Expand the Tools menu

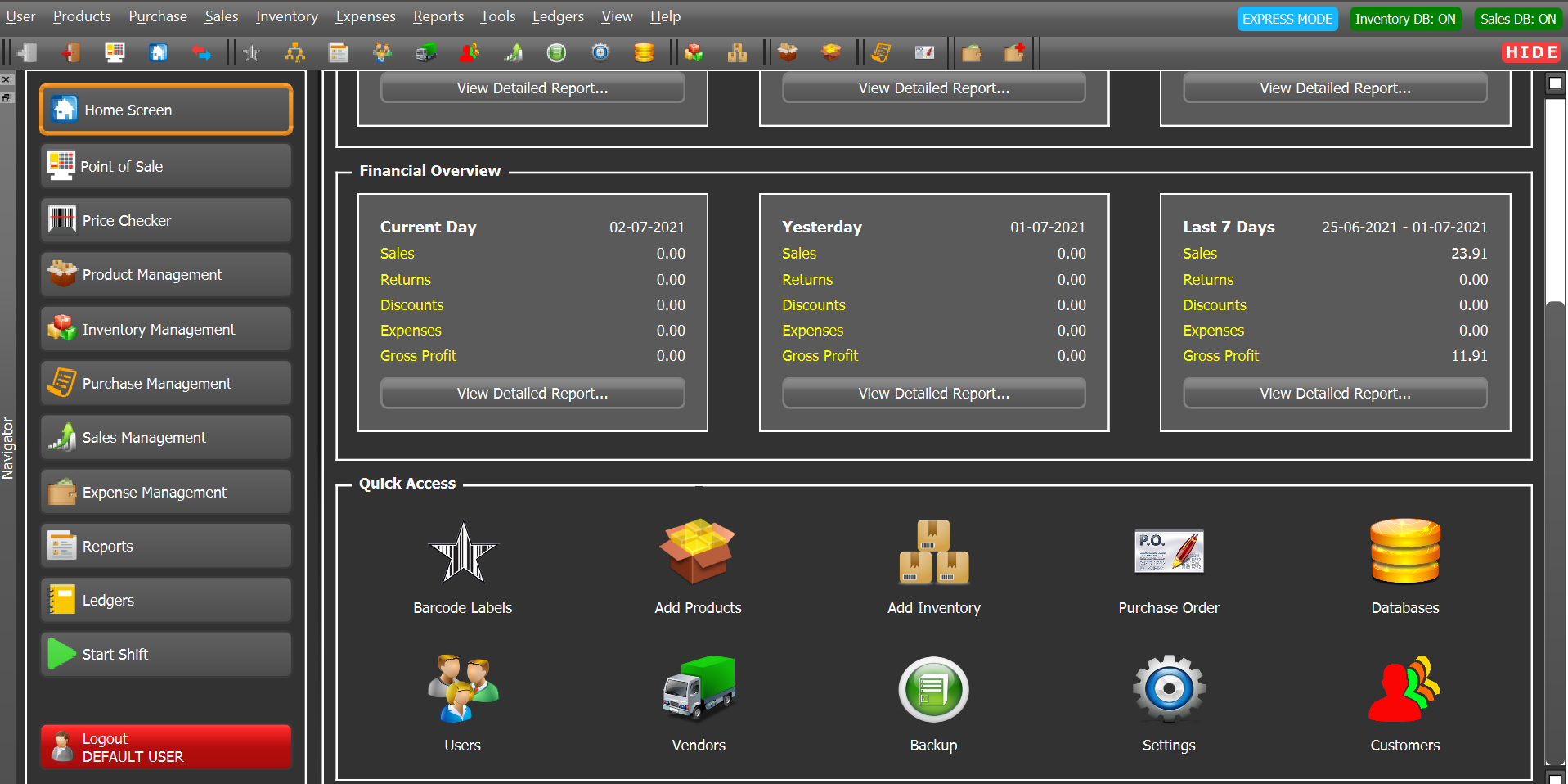tap(497, 16)
